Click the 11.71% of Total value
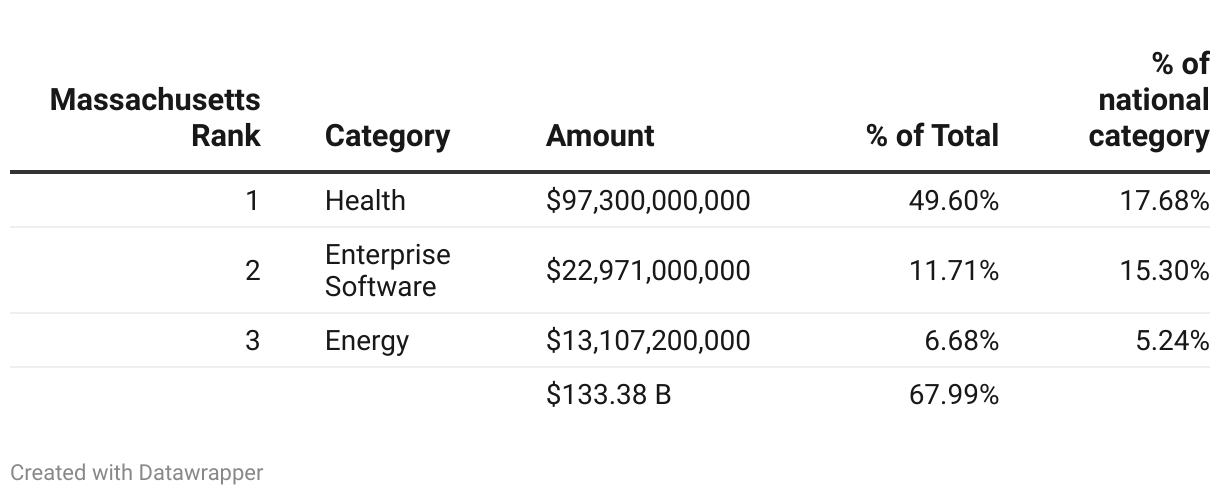The height and width of the screenshot is (496, 1220). (x=954, y=270)
